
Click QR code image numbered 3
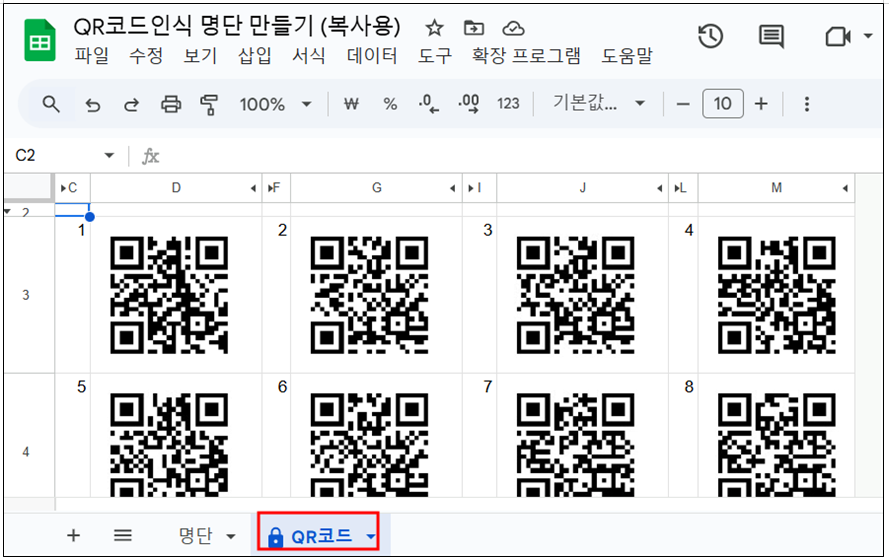(x=575, y=295)
